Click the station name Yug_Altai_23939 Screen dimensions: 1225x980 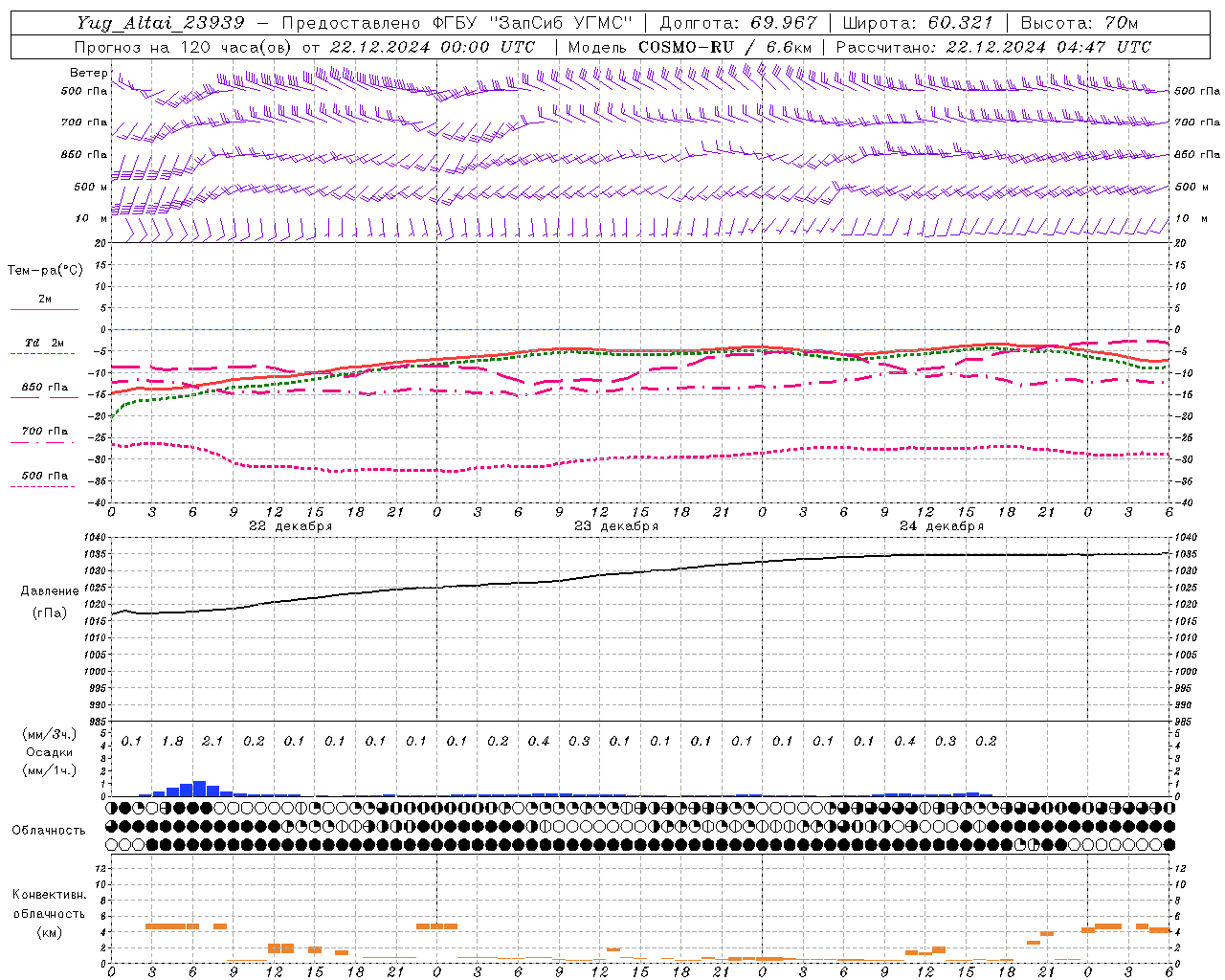(161, 23)
